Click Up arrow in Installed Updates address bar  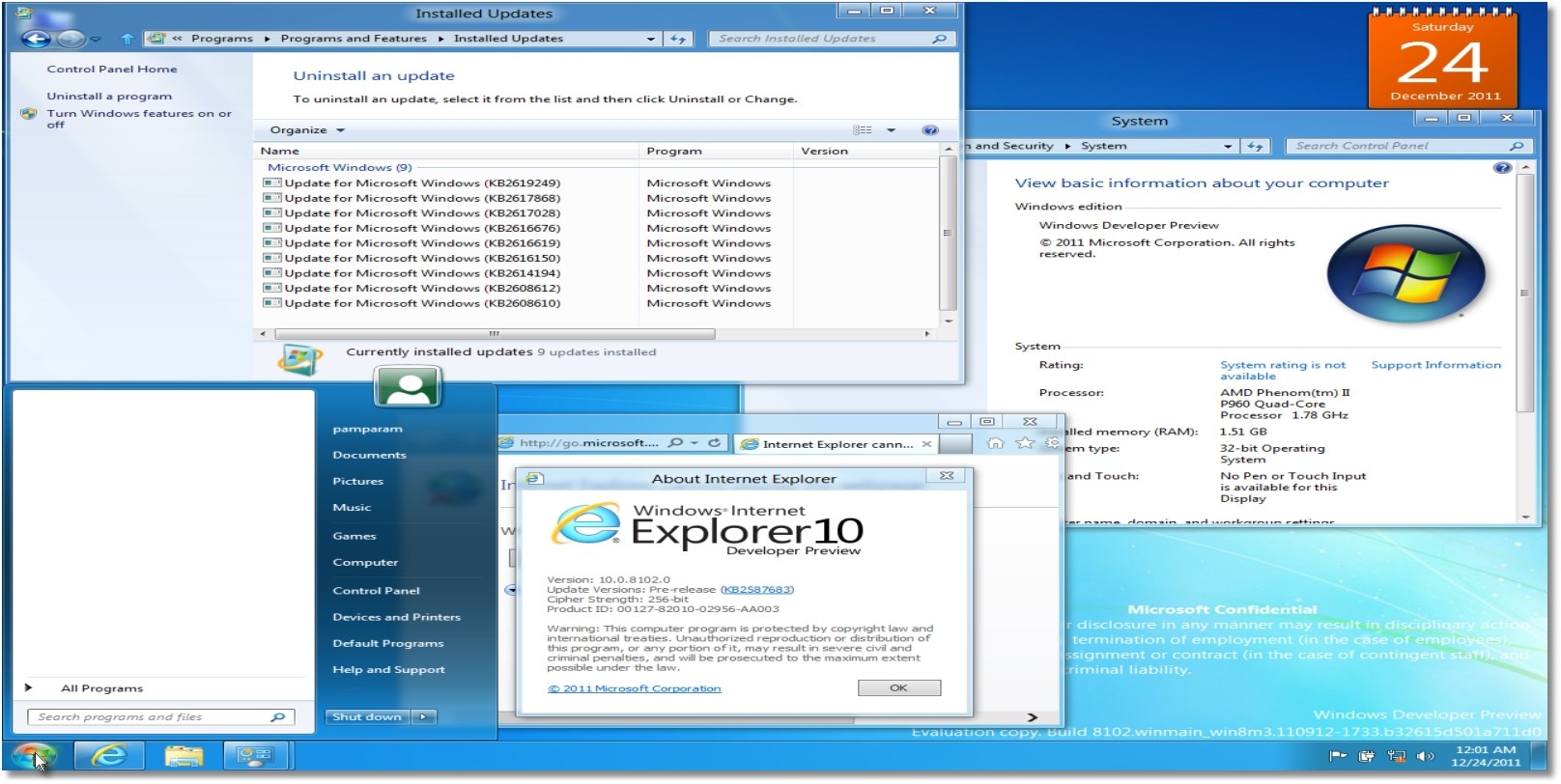coord(128,39)
